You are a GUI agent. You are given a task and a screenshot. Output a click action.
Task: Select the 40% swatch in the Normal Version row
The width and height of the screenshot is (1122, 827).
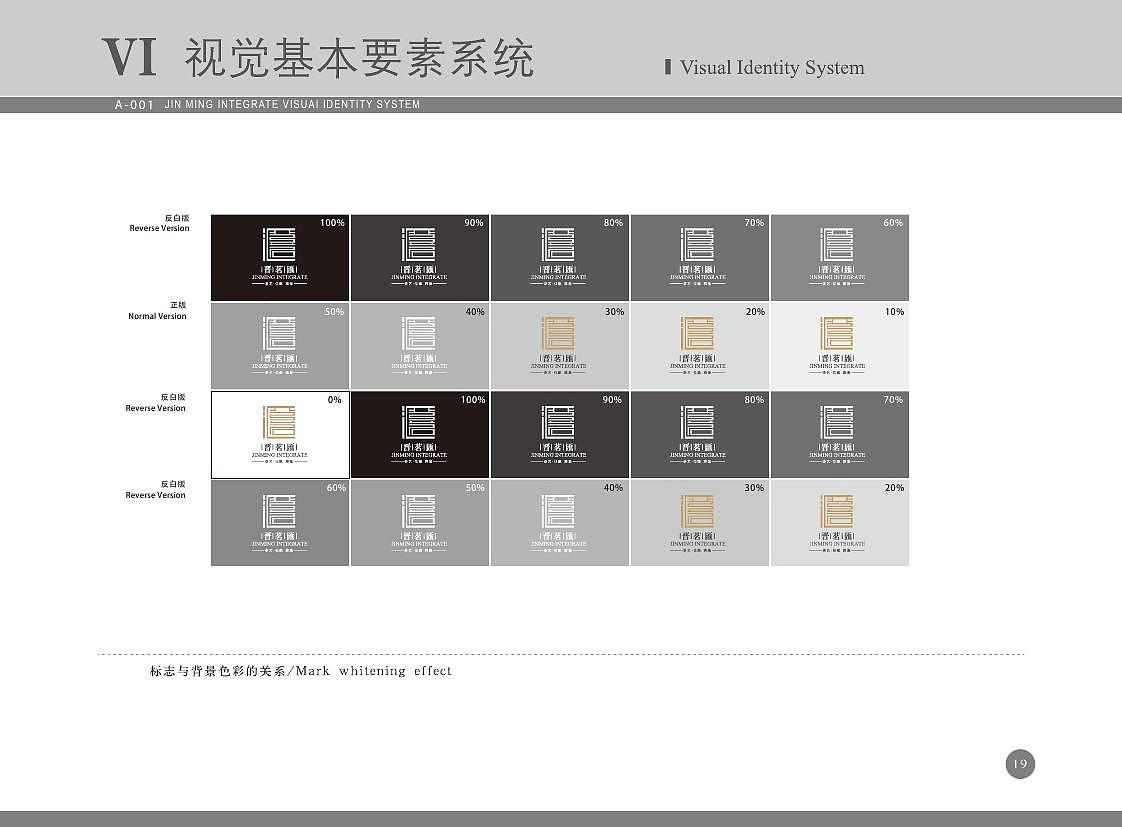(420, 346)
